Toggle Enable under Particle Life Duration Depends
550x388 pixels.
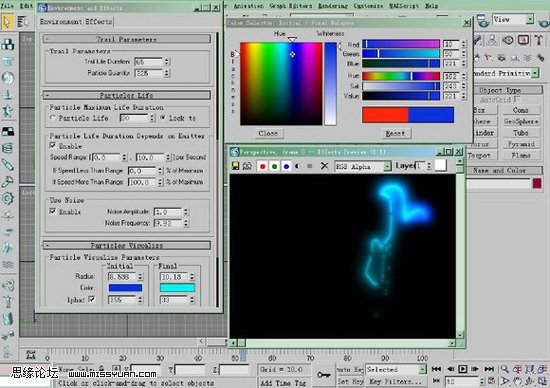click(53, 145)
